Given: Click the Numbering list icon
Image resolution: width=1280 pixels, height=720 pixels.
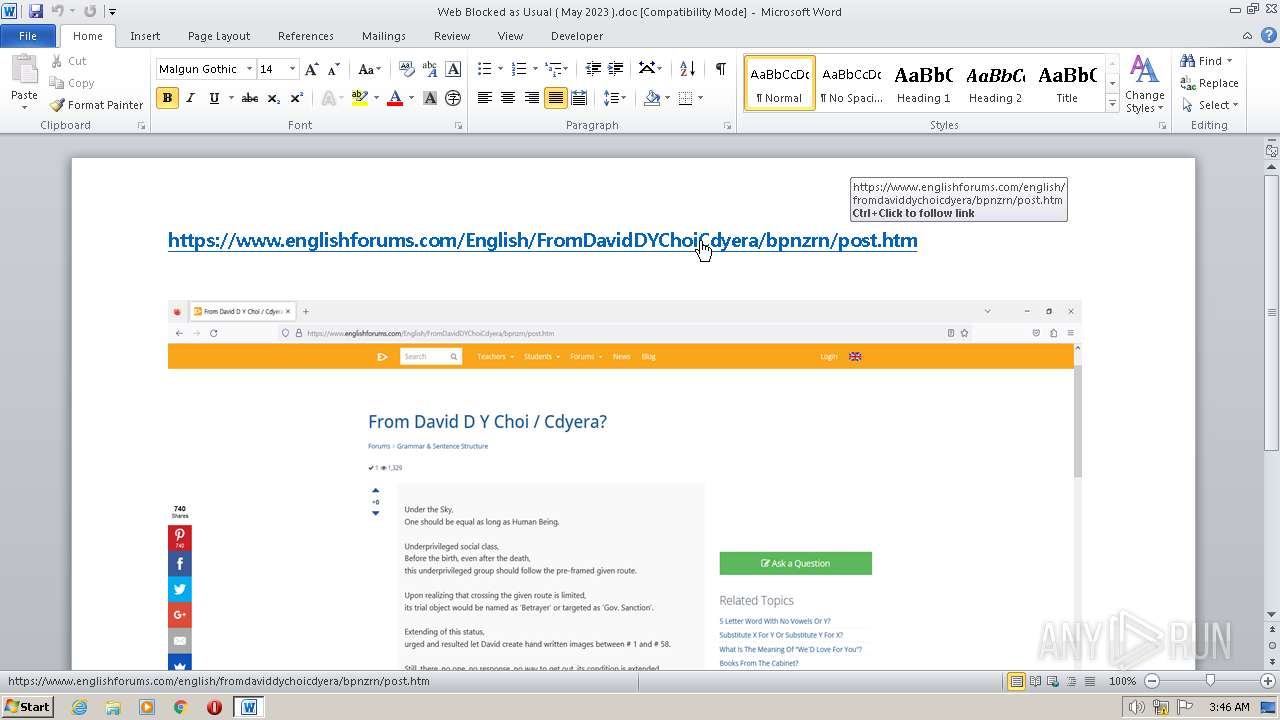Looking at the screenshot, I should (x=519, y=69).
